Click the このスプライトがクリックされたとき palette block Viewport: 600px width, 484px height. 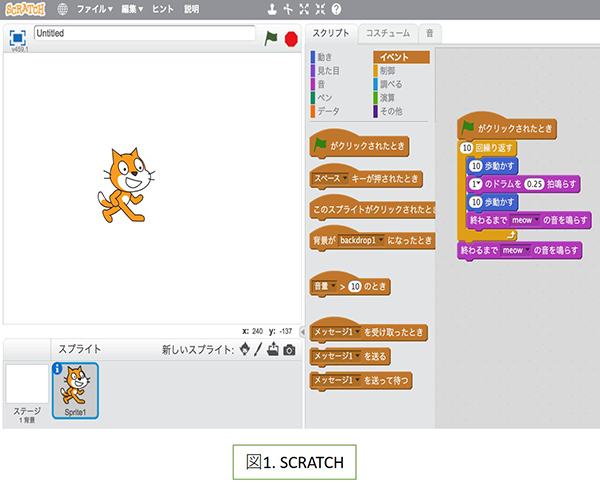[372, 209]
